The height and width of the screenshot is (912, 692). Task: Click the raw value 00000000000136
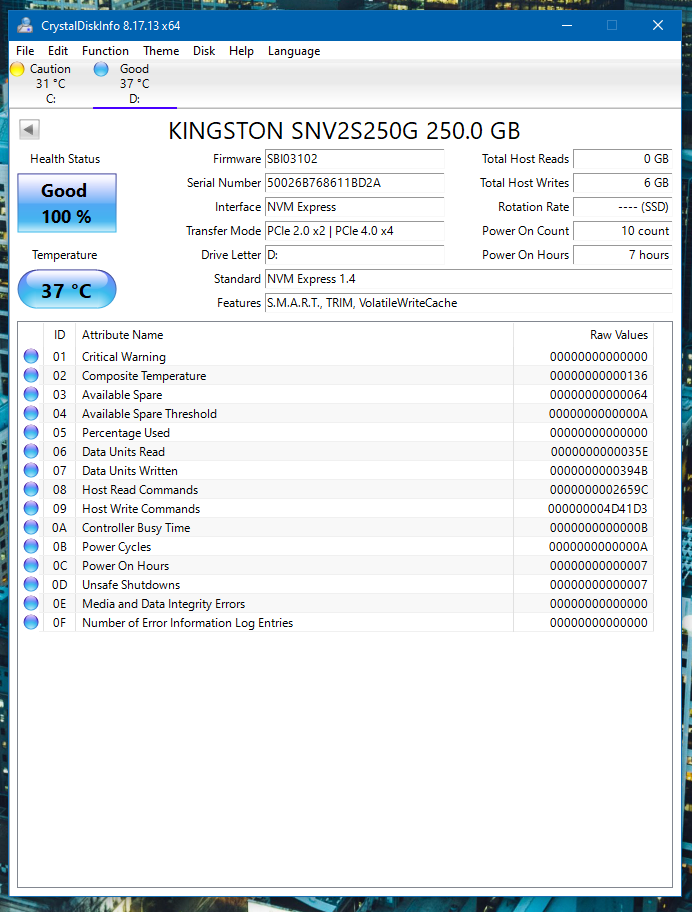(598, 376)
